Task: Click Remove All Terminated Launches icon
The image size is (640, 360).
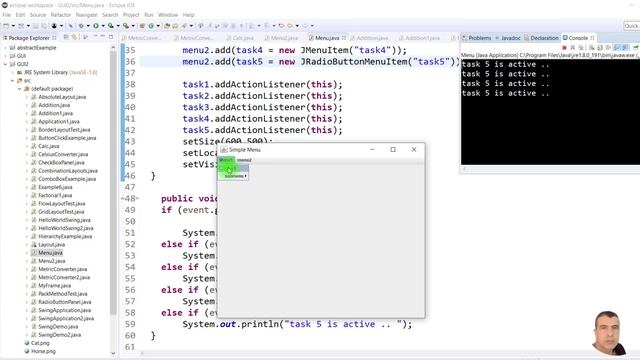Action: pos(580,48)
